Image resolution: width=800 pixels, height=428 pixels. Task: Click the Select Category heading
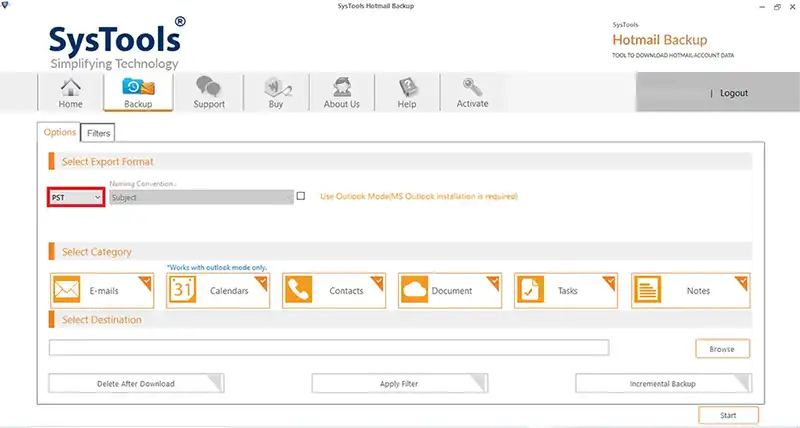[x=96, y=252]
